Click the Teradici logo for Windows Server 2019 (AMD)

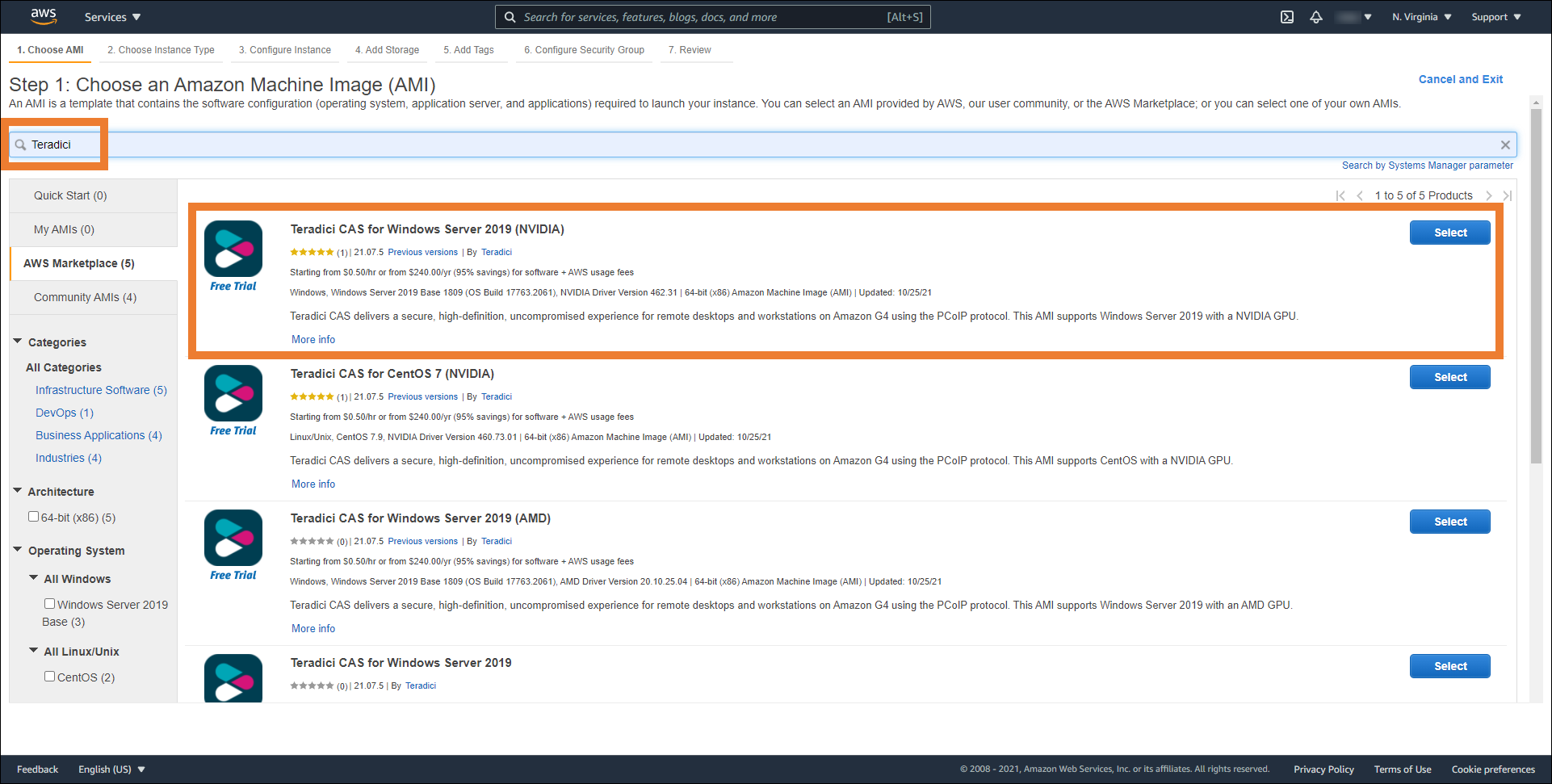(233, 538)
